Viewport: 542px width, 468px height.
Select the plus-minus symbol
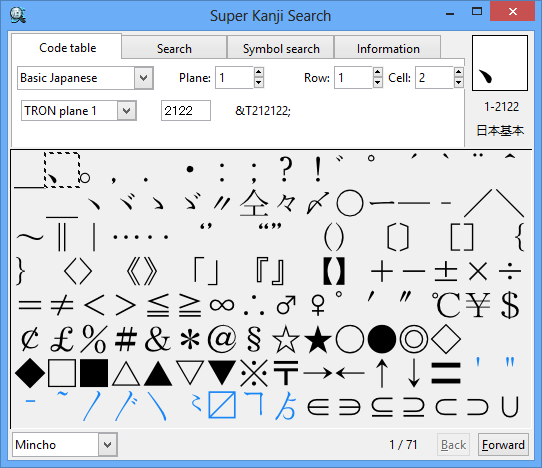pos(446,271)
